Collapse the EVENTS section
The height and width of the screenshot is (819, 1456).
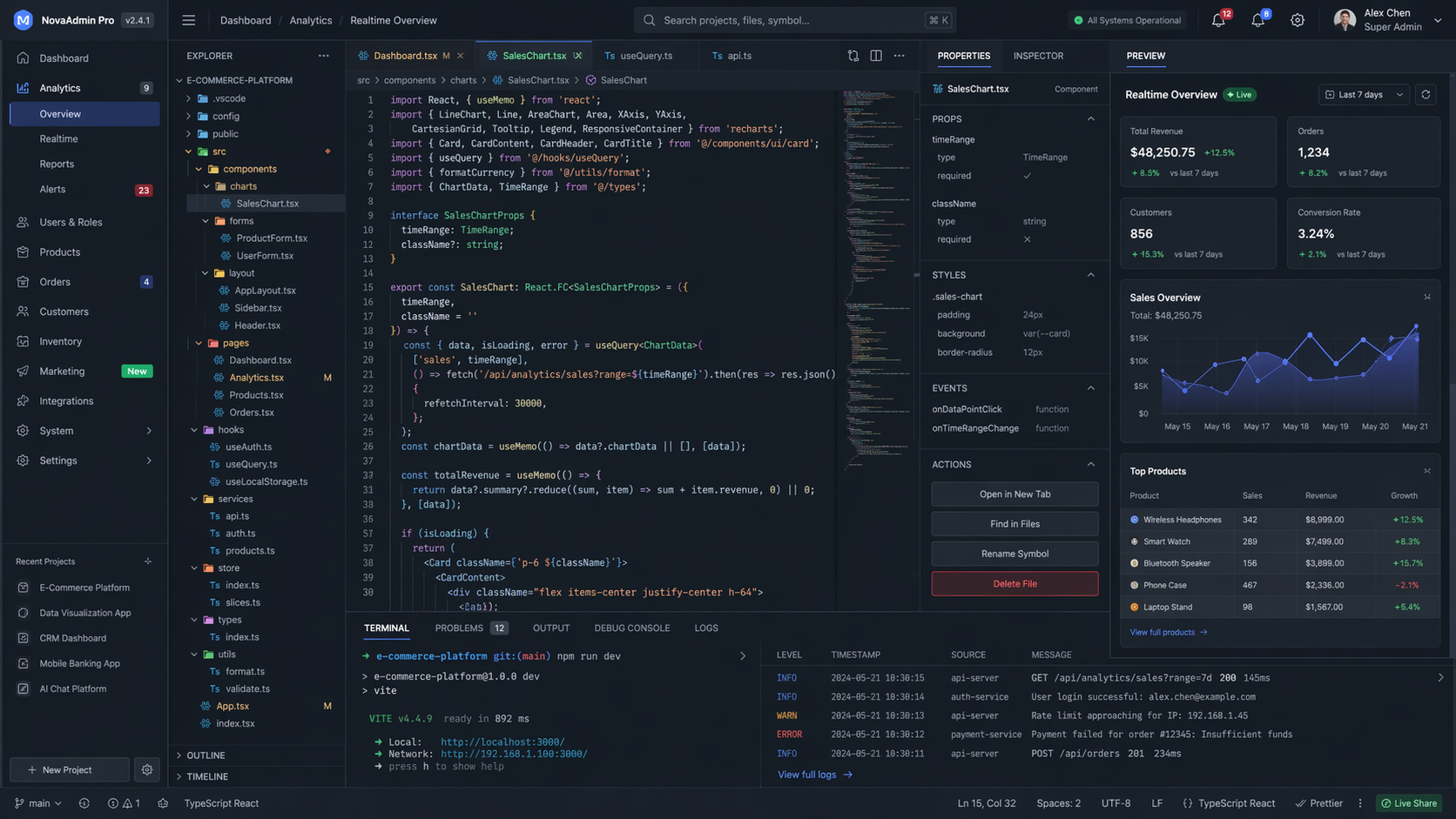1091,388
